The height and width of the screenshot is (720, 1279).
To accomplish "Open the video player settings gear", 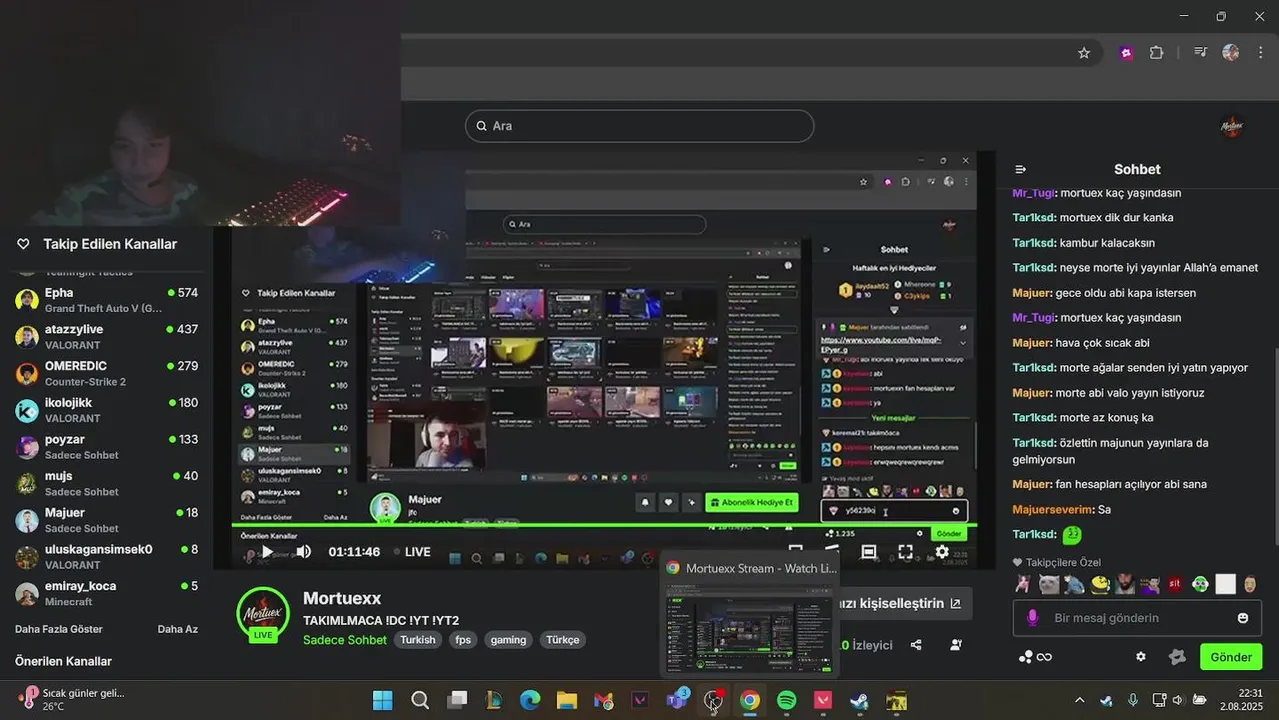I will coord(941,552).
